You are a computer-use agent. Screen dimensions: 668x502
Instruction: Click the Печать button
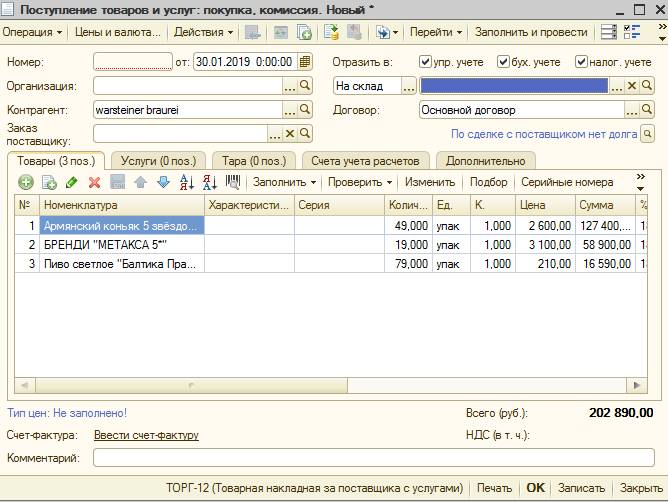coord(494,488)
